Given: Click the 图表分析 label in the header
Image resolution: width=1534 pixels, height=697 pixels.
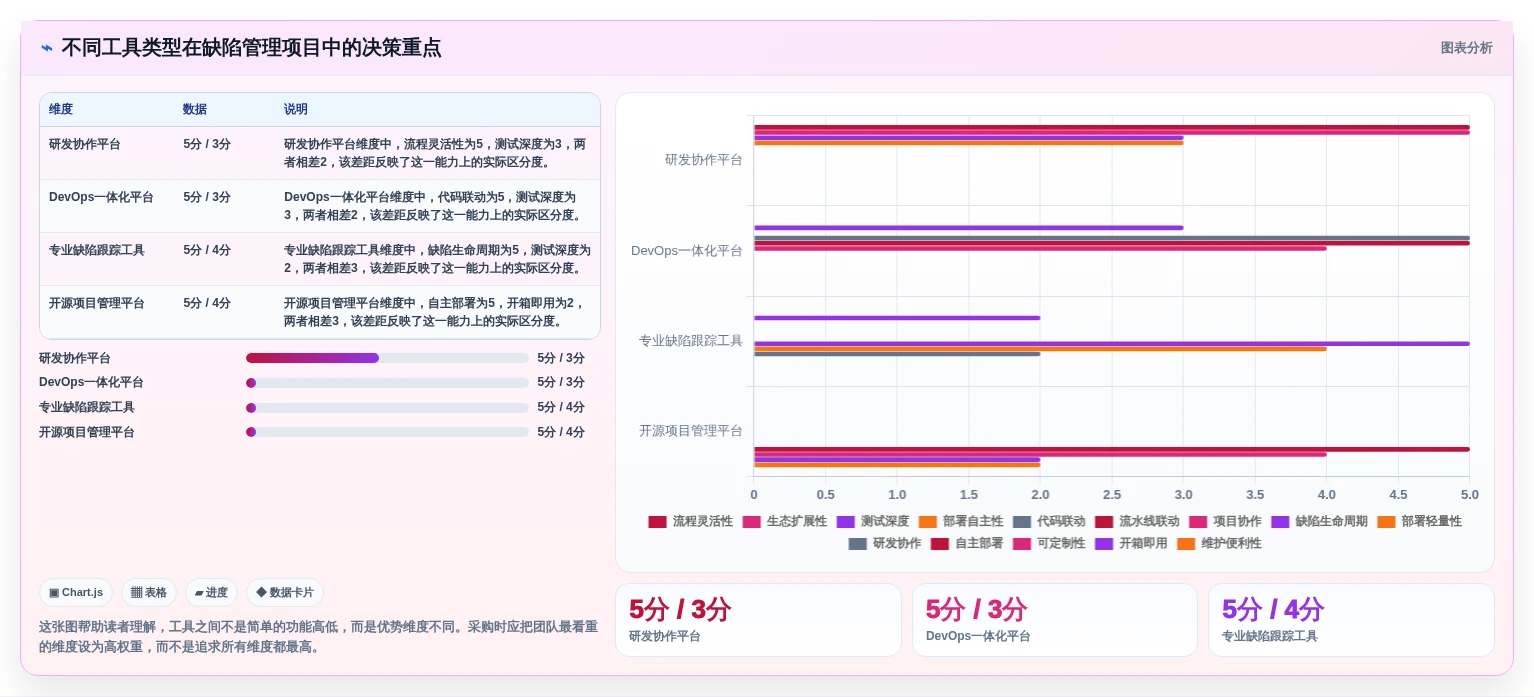Looking at the screenshot, I should [x=1466, y=48].
